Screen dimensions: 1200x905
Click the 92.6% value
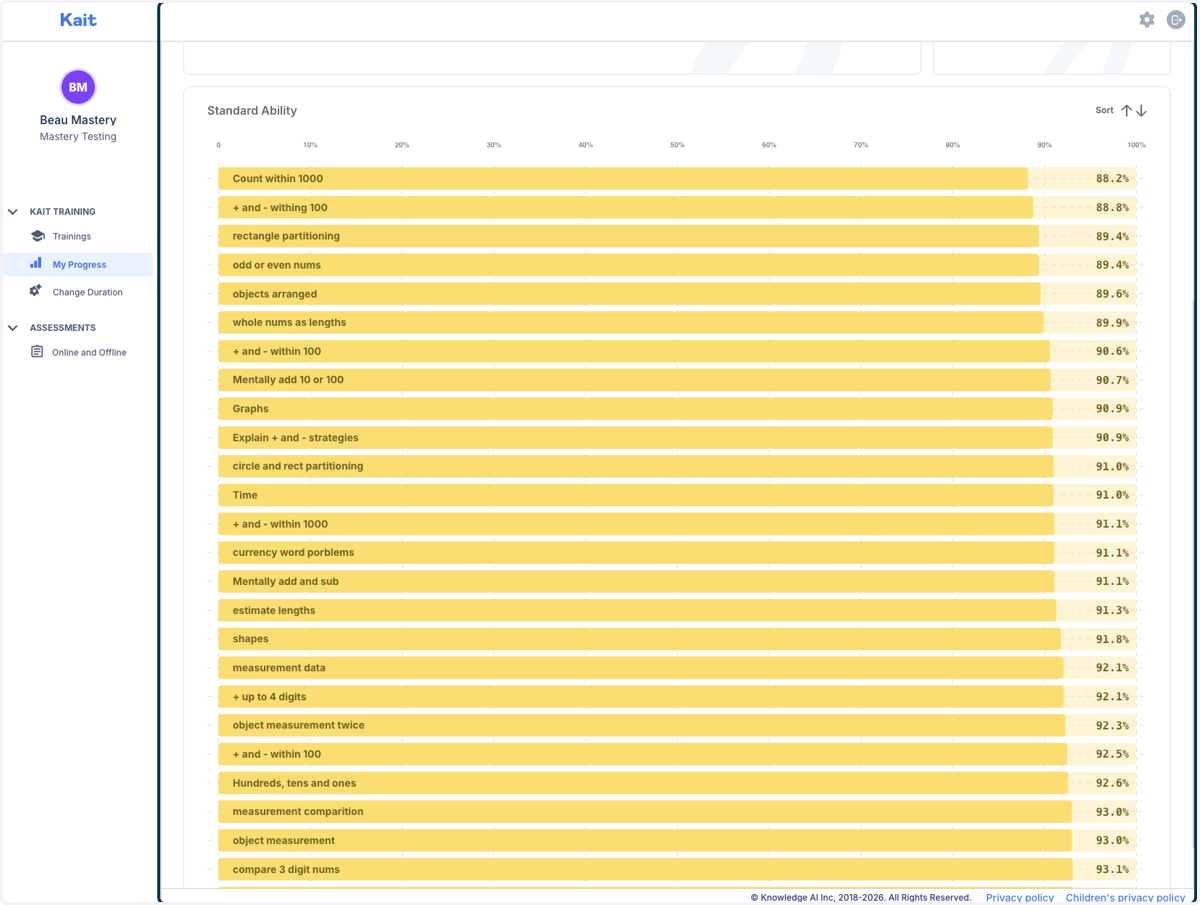(1112, 784)
